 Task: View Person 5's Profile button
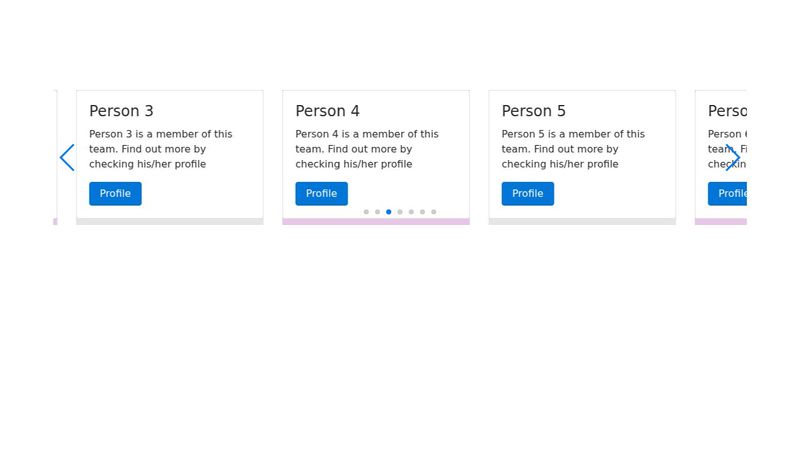(x=527, y=194)
